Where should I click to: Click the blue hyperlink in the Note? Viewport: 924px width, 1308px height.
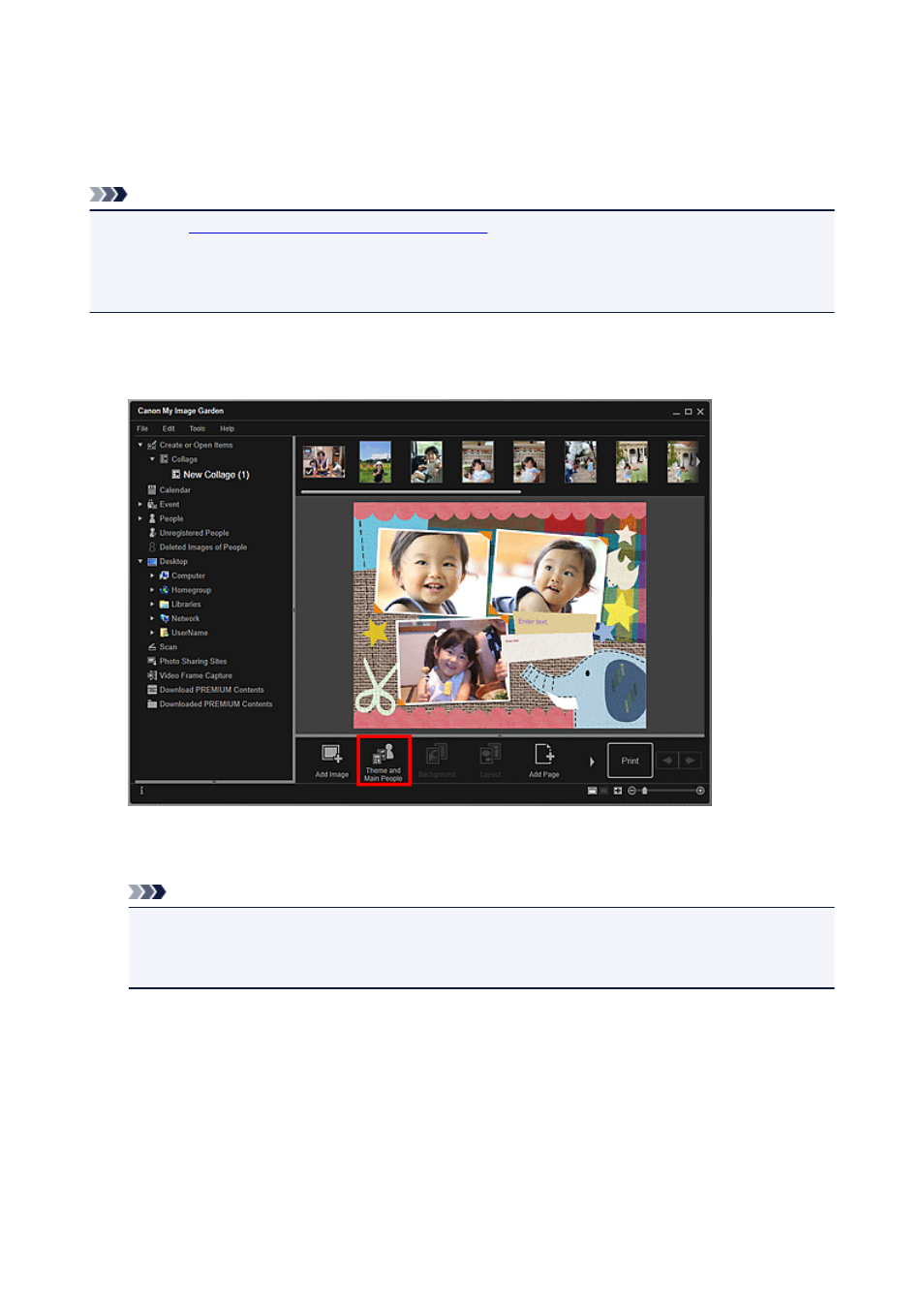[x=338, y=231]
